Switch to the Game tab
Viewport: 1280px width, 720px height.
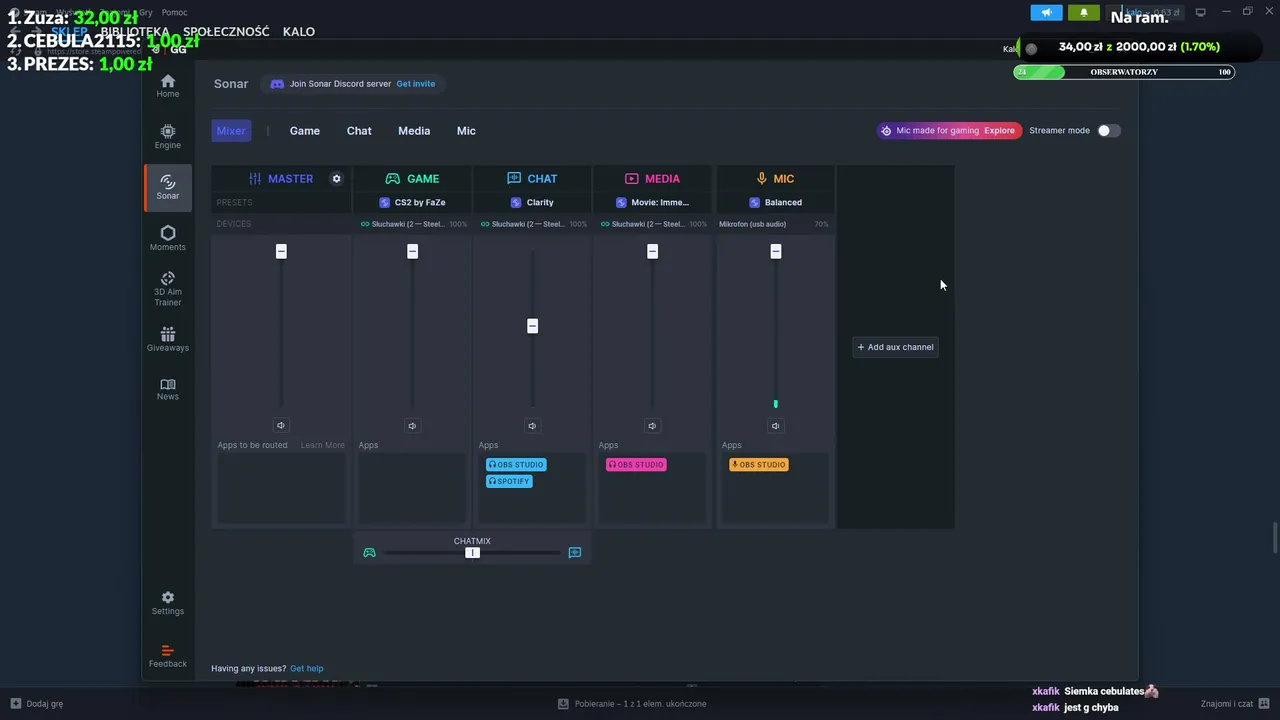pyautogui.click(x=305, y=131)
